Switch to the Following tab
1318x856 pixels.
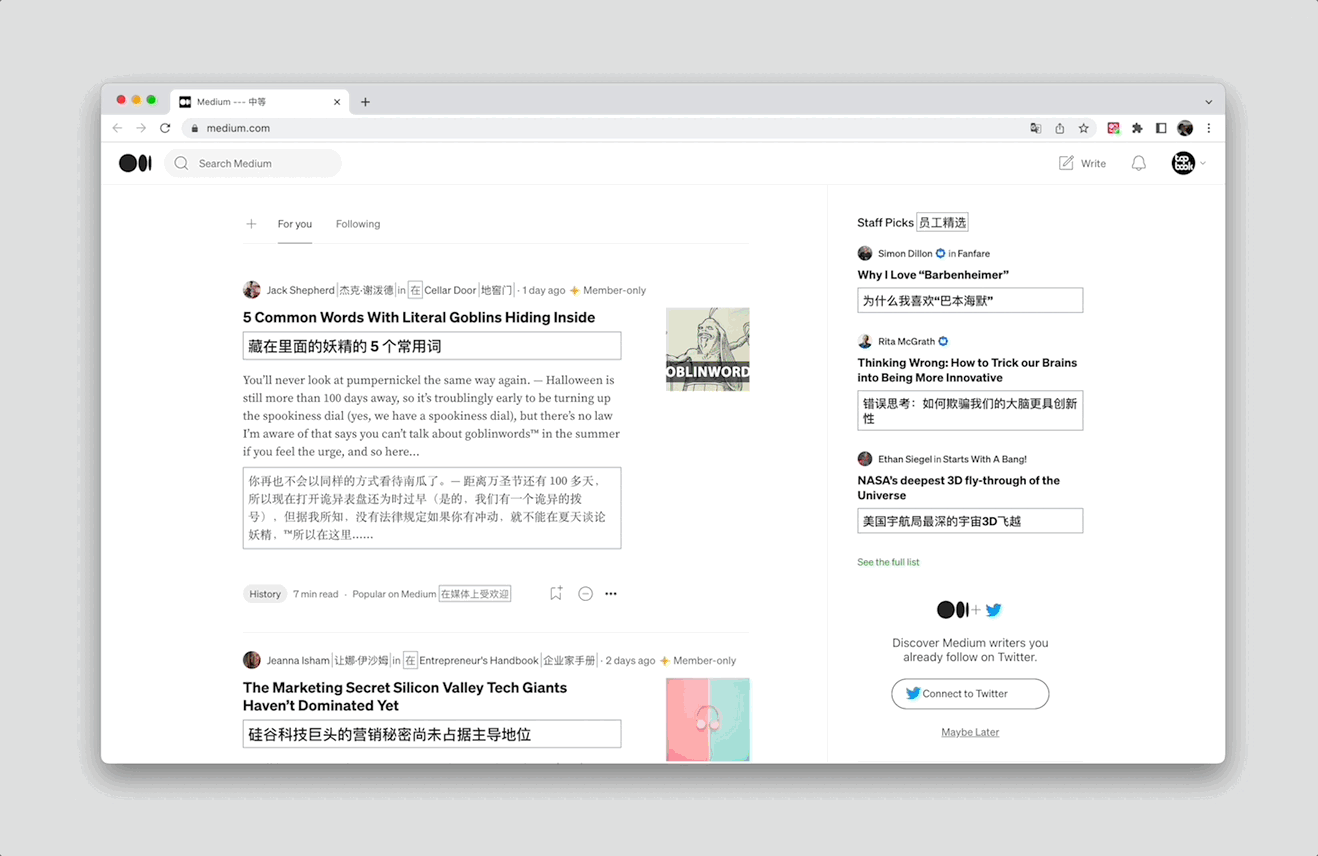(357, 224)
